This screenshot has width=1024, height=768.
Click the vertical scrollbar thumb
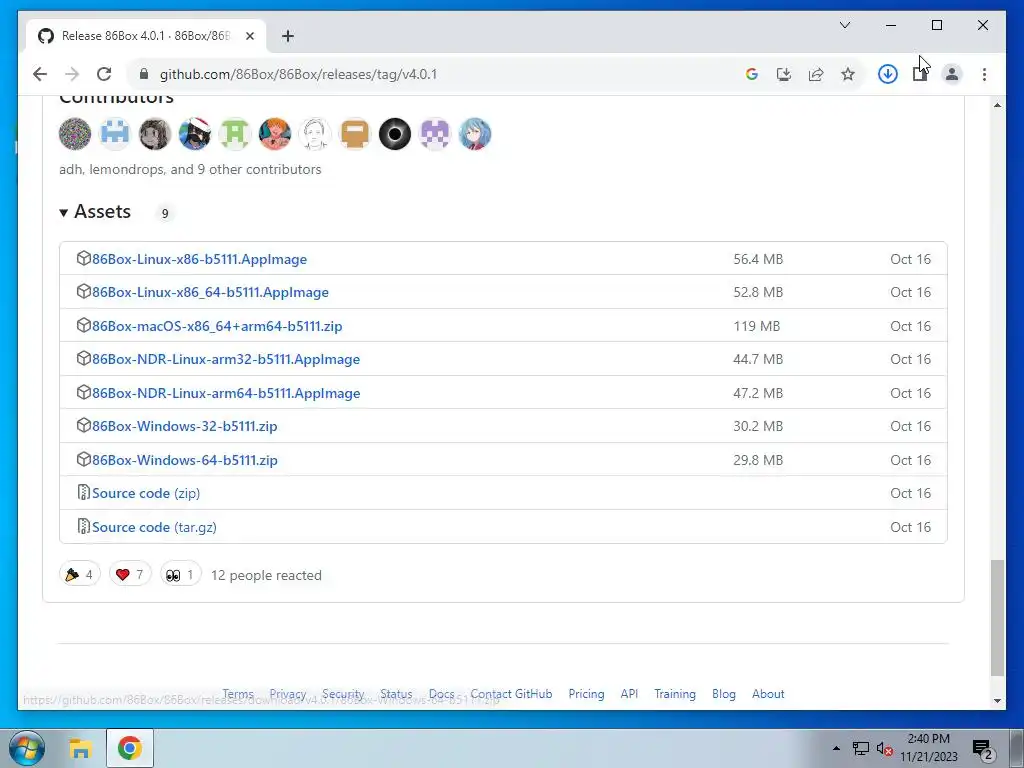click(x=997, y=618)
